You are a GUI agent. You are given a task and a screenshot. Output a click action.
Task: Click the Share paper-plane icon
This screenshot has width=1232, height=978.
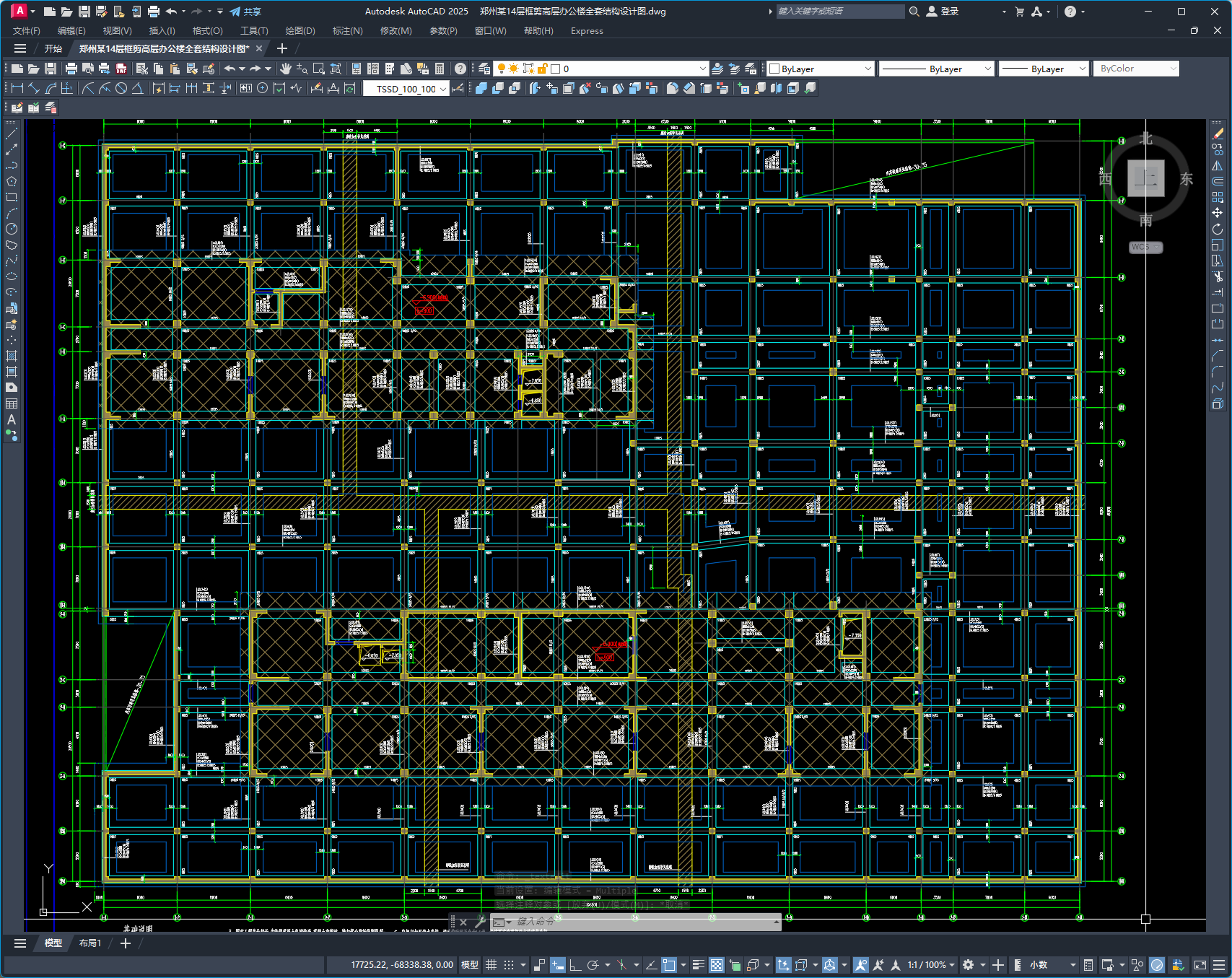[x=235, y=12]
